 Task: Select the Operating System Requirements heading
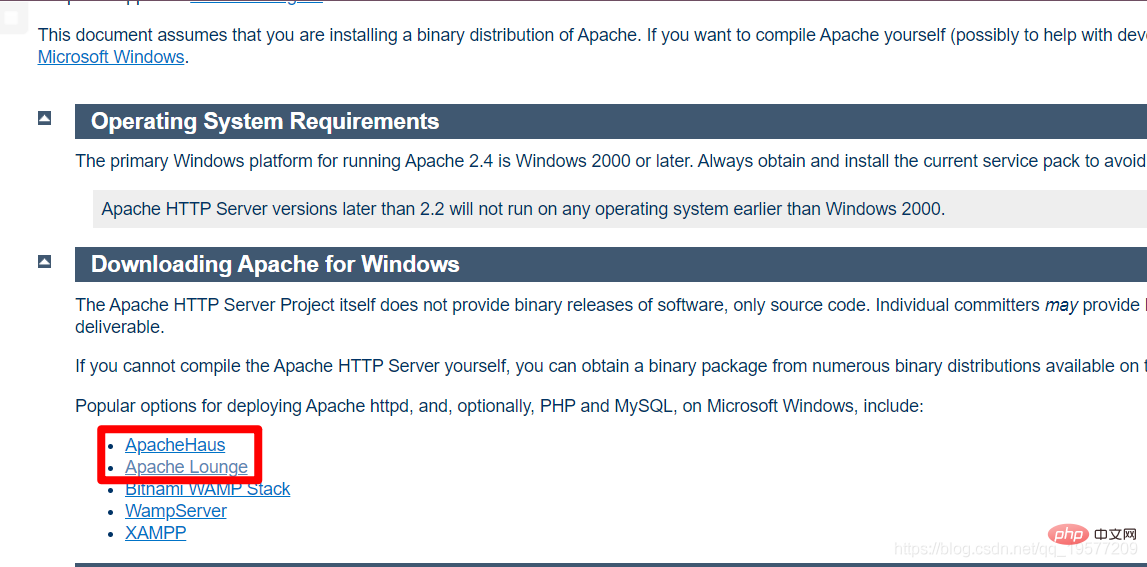[265, 122]
